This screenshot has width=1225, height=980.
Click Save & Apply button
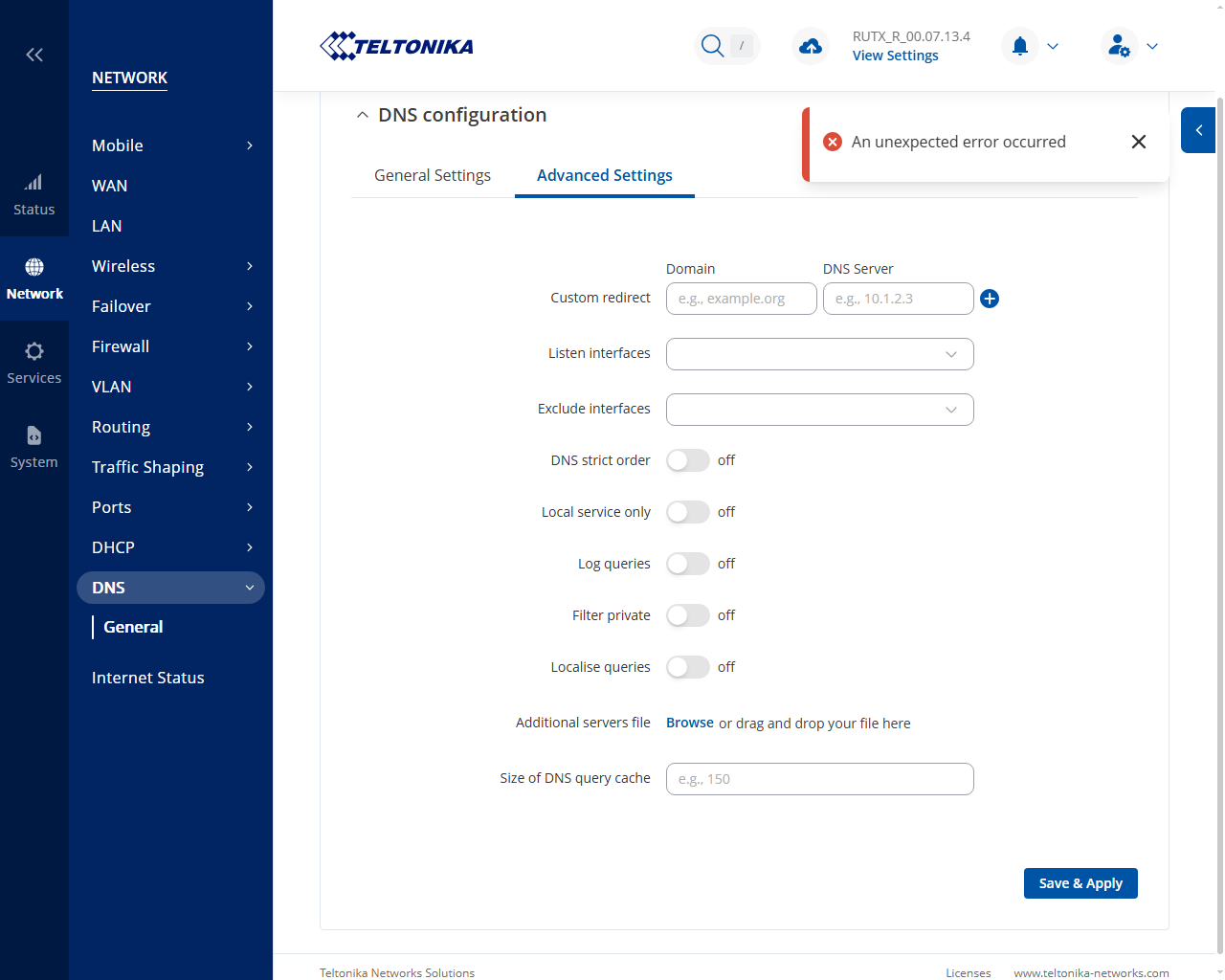point(1080,883)
